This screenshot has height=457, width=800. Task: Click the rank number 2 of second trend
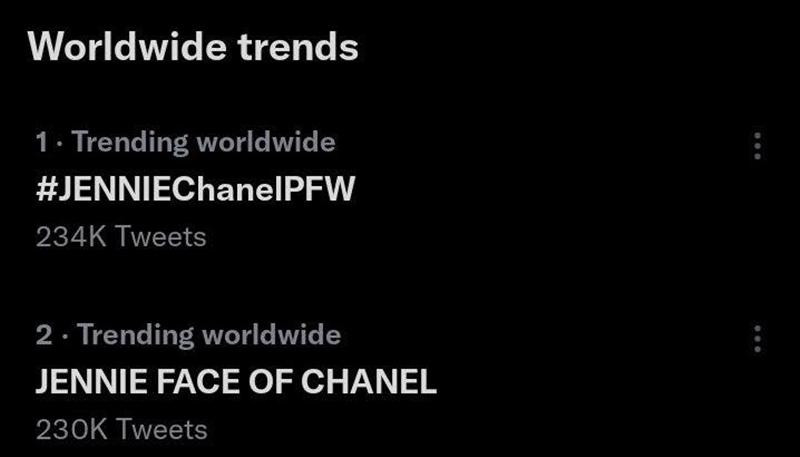coord(43,334)
